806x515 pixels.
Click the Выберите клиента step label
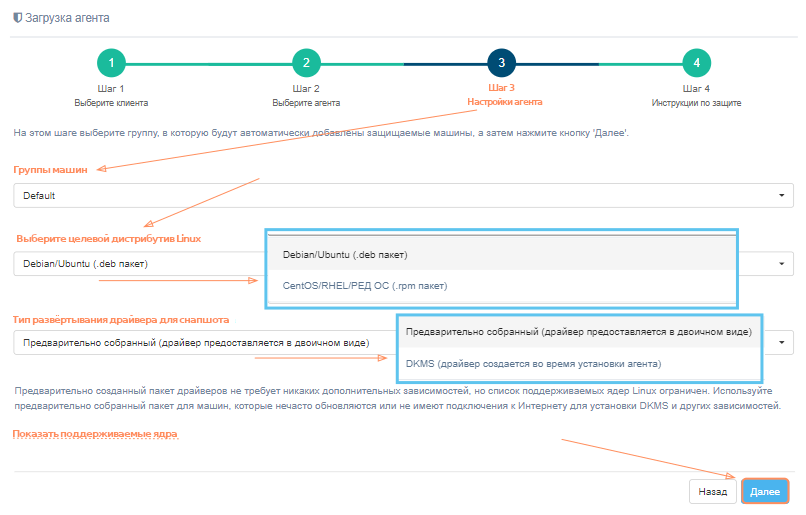click(111, 102)
